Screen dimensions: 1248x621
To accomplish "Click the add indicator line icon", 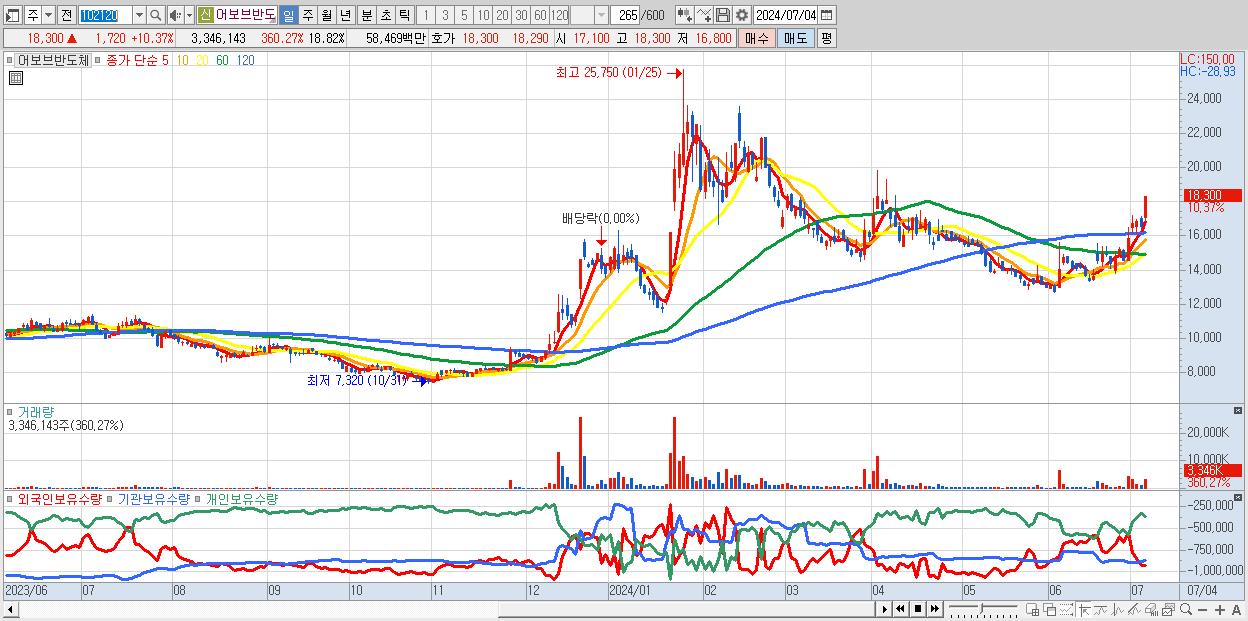I will [704, 16].
